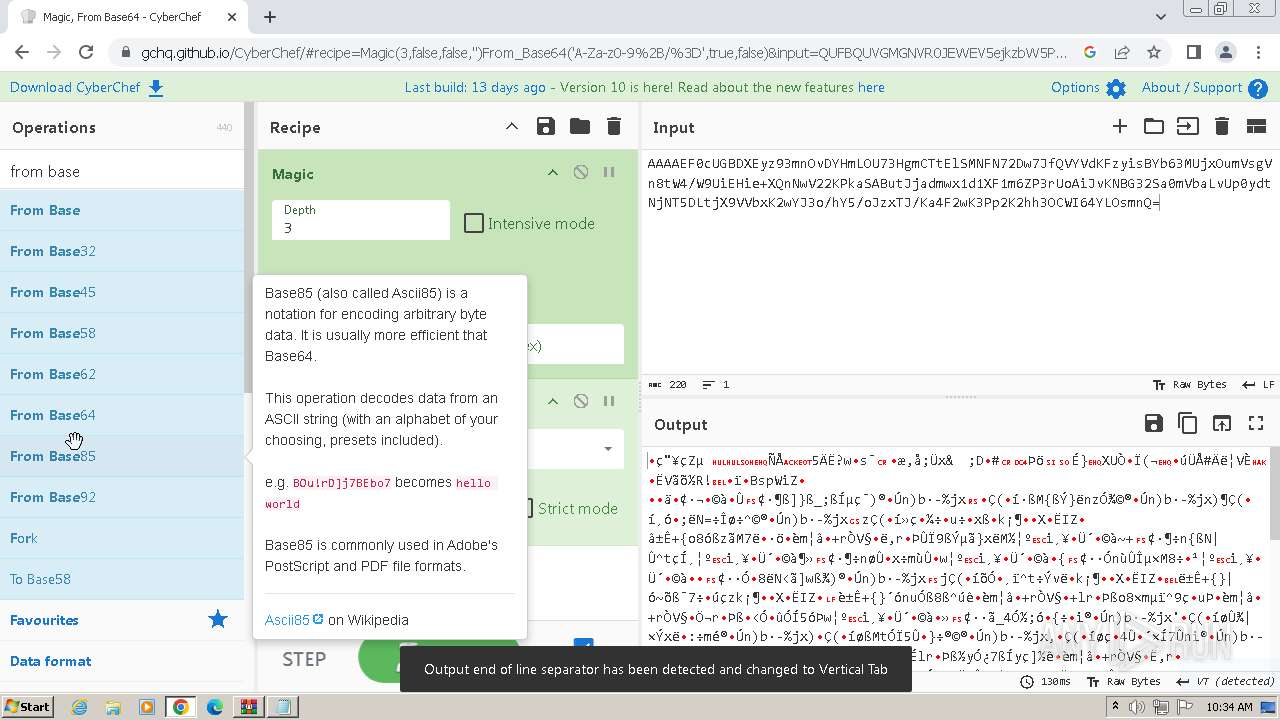Select the From Base62 operation

[x=122, y=374]
